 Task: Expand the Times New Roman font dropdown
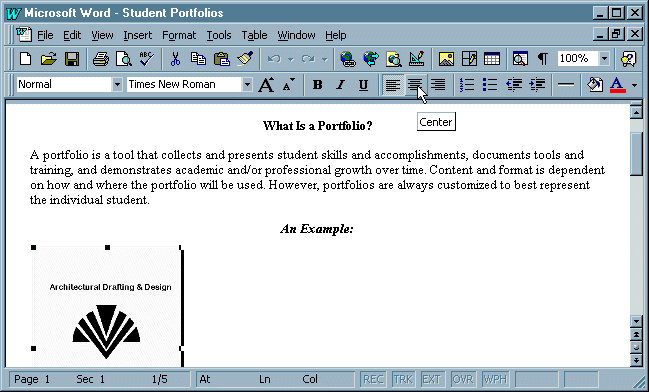click(247, 85)
